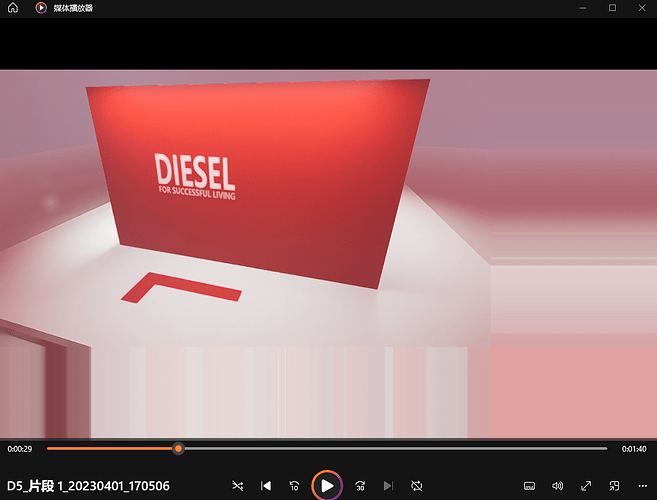Screen dimensions: 657x500
Task: Switch to full screen view
Action: coord(586,486)
